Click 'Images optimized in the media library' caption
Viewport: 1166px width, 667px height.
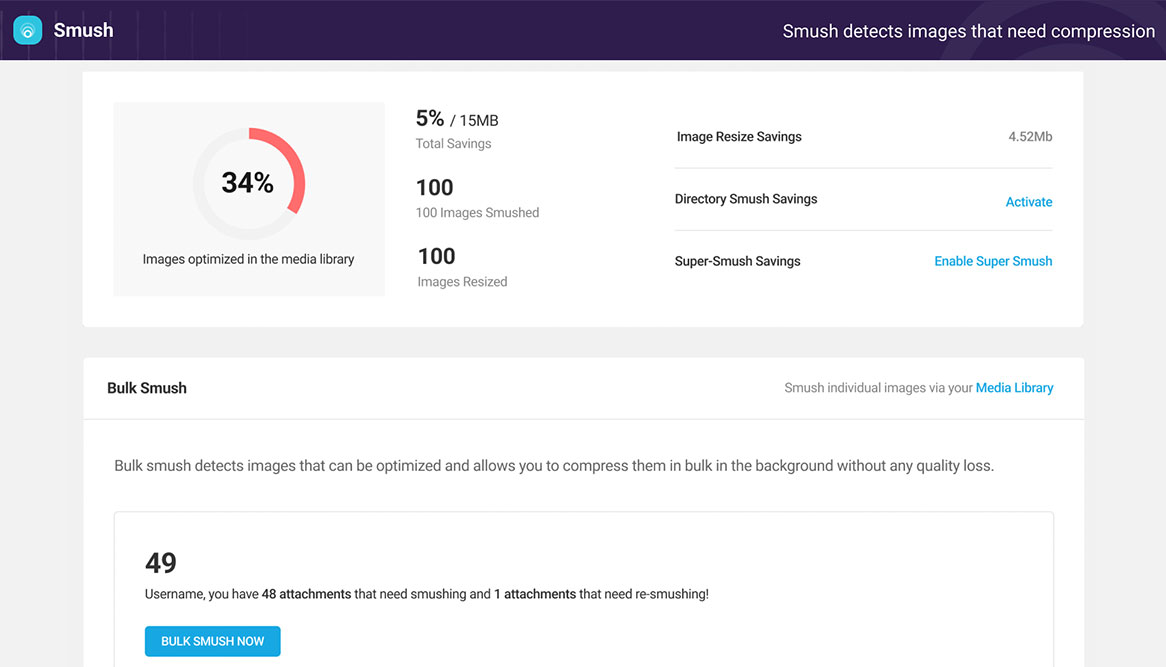(248, 260)
